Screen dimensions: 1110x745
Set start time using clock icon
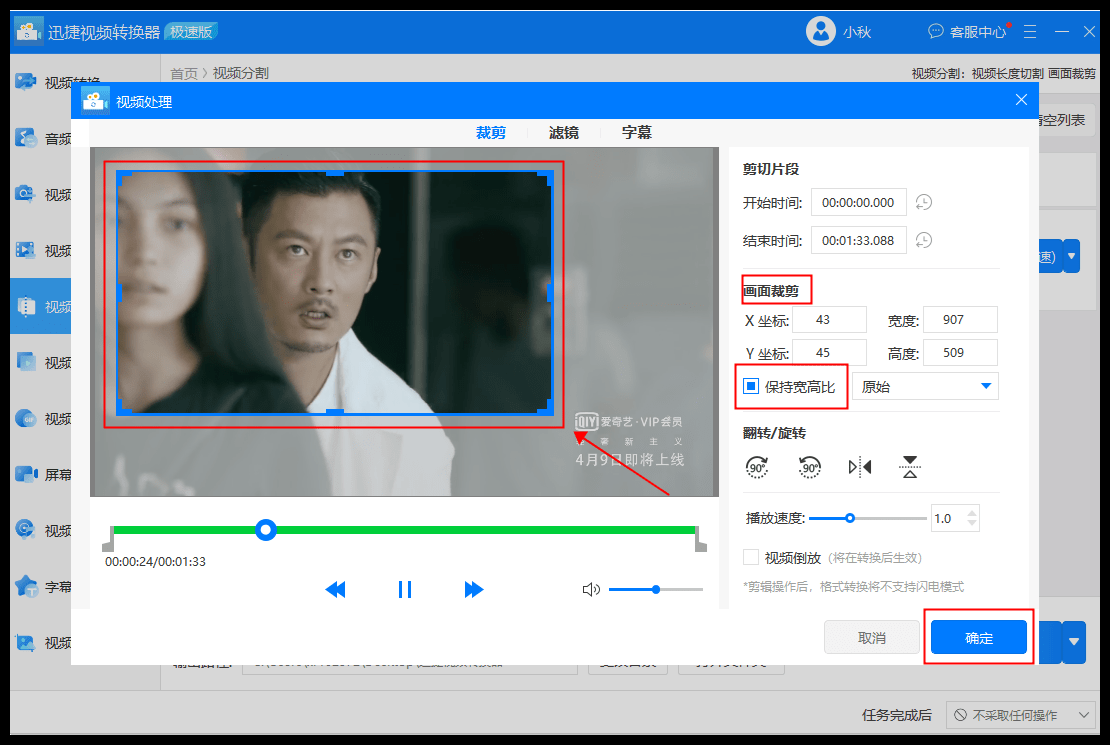pos(924,202)
